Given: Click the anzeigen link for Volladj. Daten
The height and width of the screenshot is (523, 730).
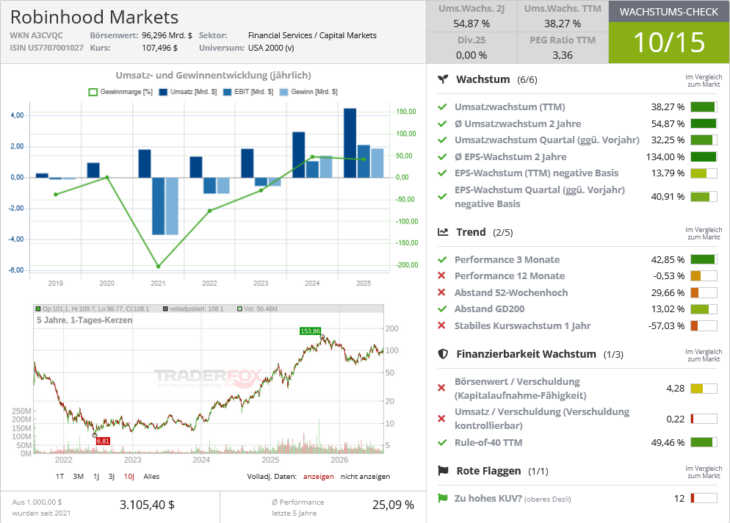Looking at the screenshot, I should click(318, 476).
